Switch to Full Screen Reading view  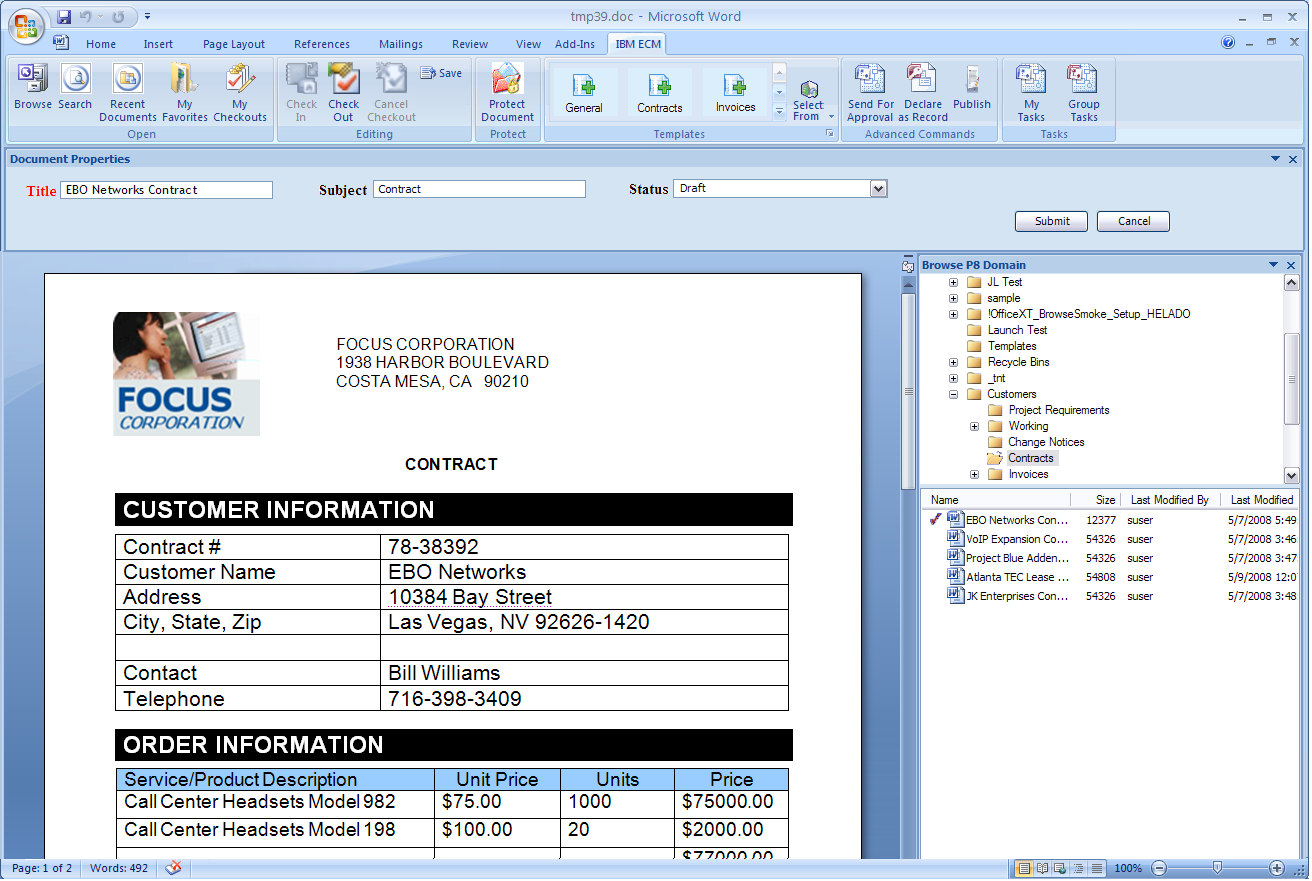[x=1042, y=868]
